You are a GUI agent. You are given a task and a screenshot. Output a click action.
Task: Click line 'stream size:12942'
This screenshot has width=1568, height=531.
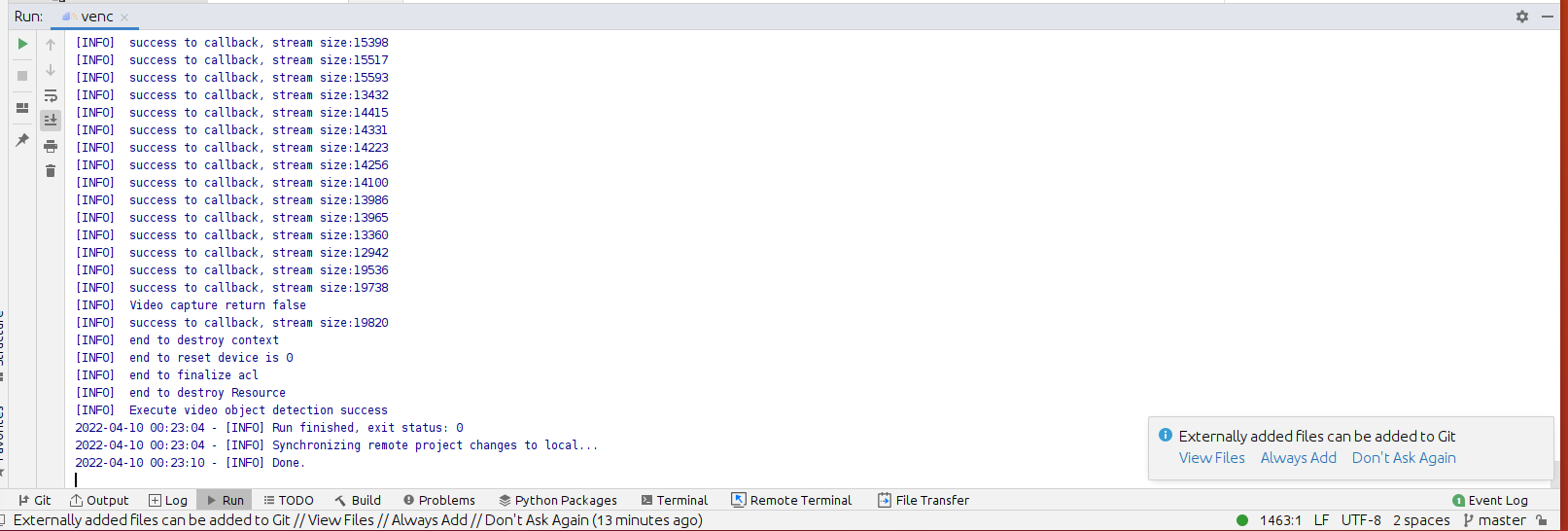point(231,253)
